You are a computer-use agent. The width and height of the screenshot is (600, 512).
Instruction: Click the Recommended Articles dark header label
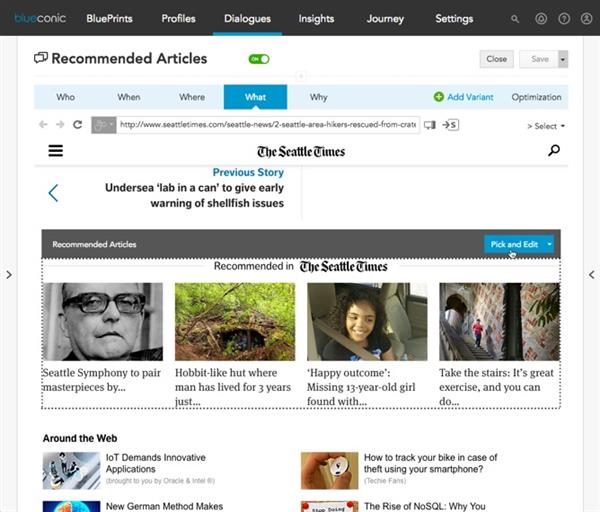click(94, 244)
